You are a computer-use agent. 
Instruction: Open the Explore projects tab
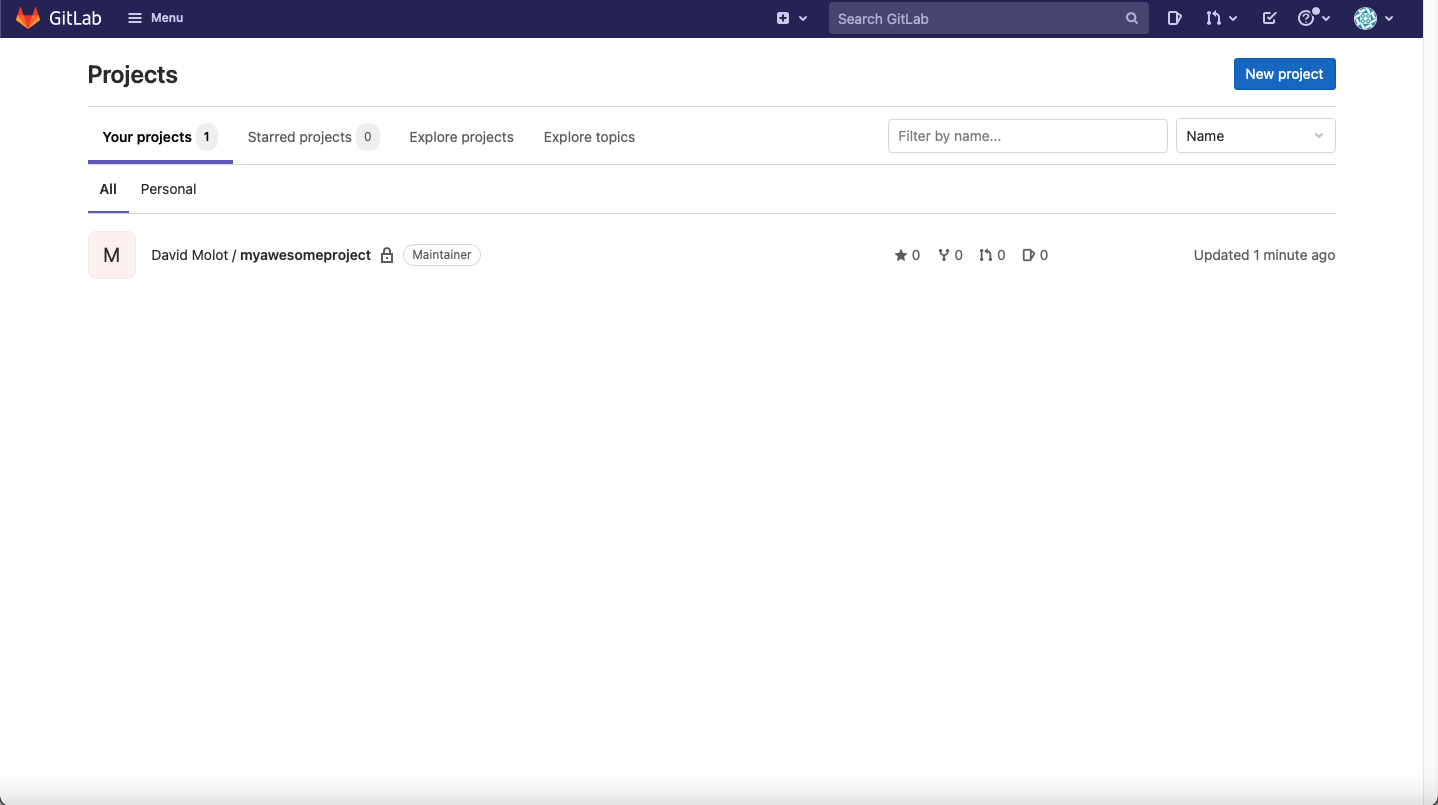(x=461, y=137)
